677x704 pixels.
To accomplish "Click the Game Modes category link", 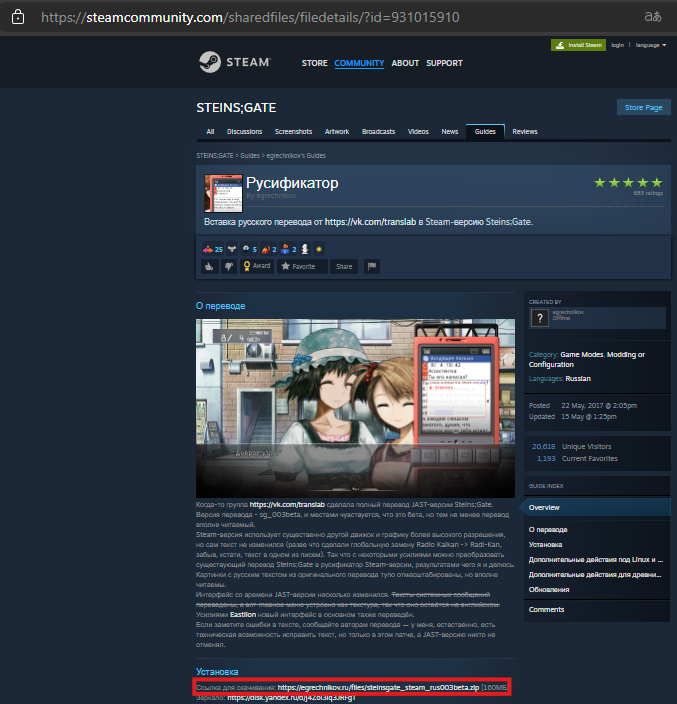I will point(581,355).
